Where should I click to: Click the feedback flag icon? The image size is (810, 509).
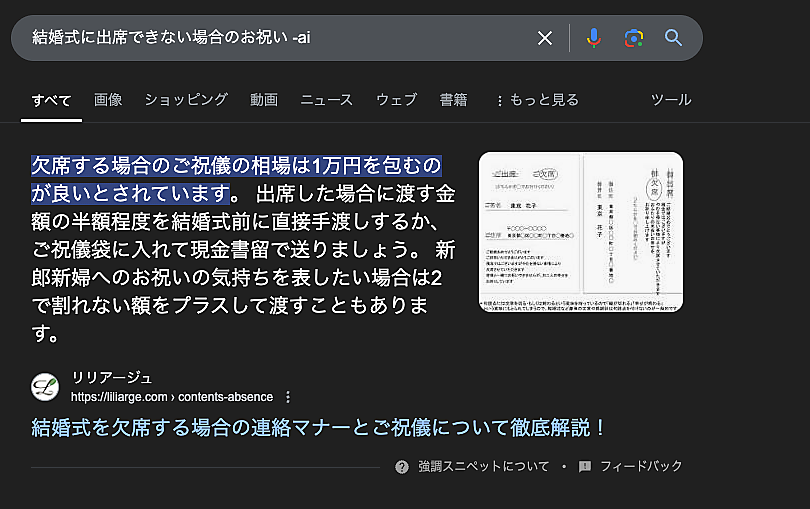click(x=585, y=467)
